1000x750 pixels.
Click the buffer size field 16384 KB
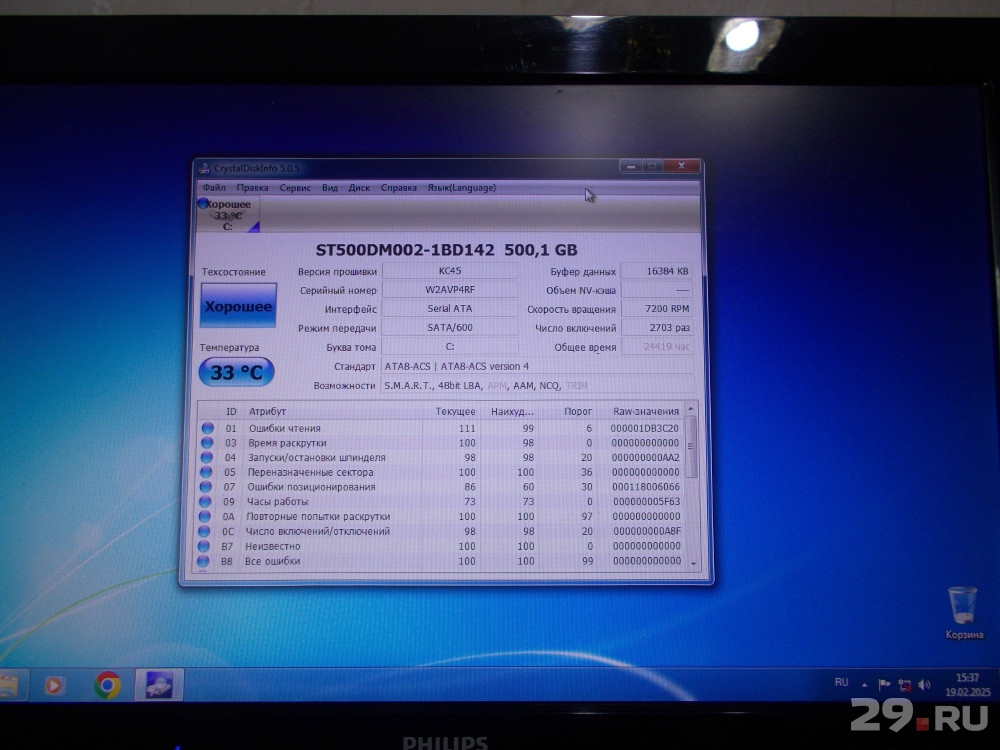point(657,271)
